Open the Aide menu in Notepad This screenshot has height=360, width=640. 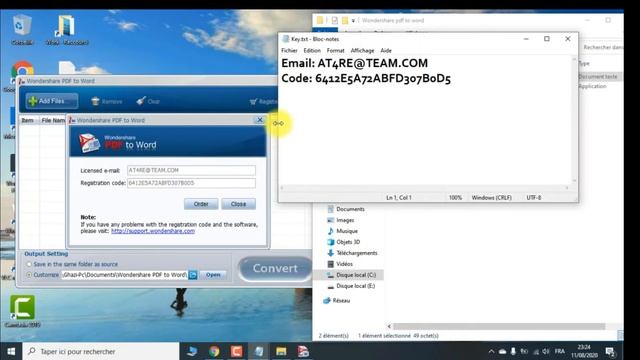[386, 51]
